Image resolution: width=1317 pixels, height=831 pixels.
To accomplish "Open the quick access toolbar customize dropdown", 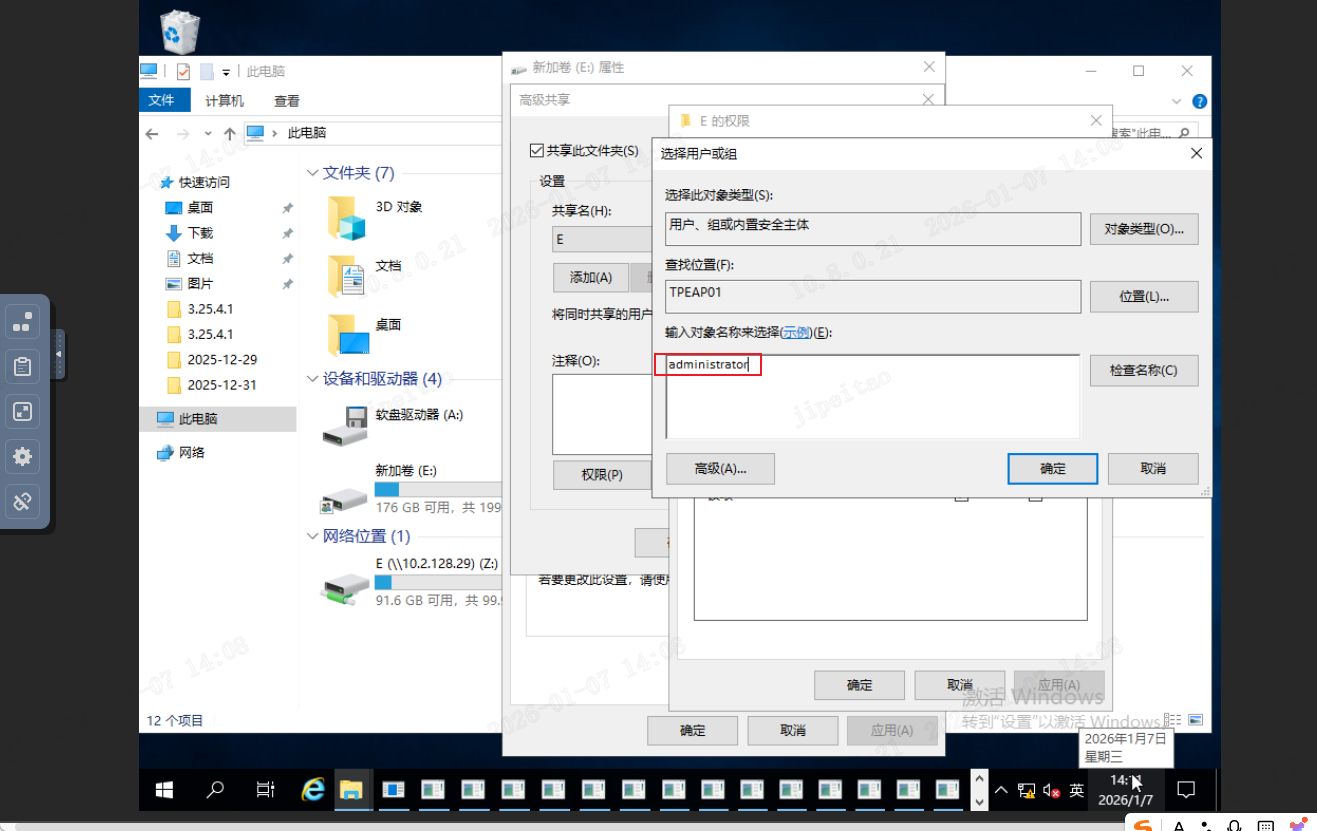I will coord(226,72).
